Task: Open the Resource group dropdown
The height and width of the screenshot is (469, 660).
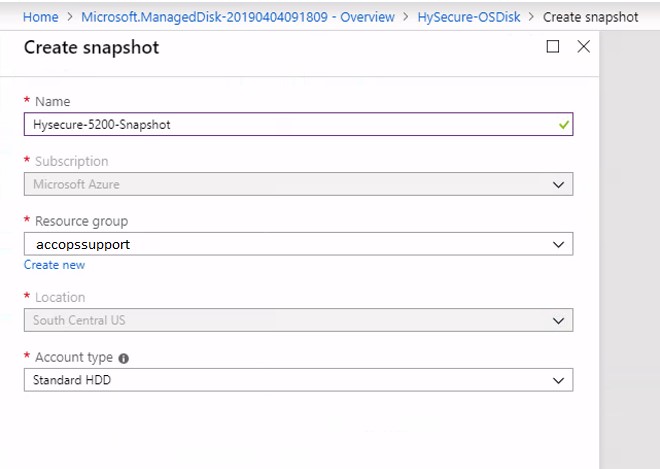Action: (x=298, y=244)
